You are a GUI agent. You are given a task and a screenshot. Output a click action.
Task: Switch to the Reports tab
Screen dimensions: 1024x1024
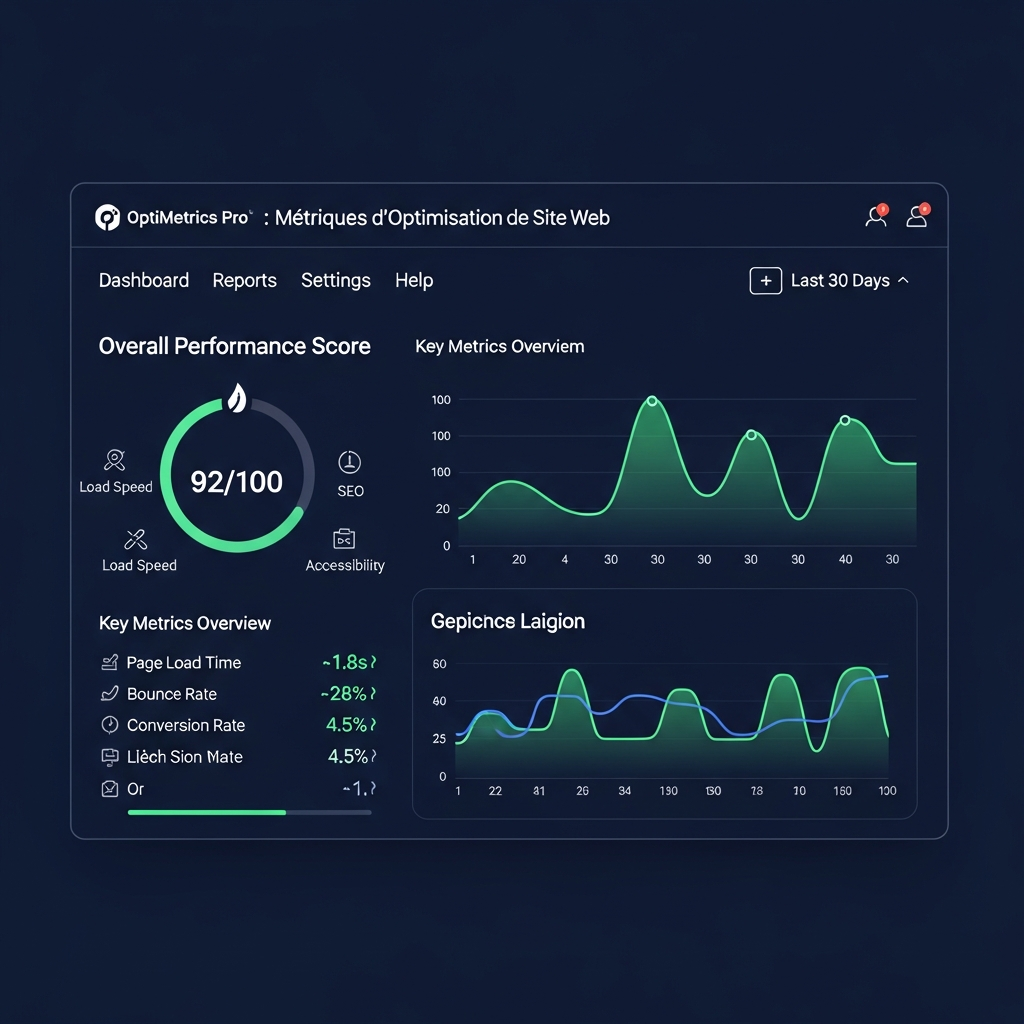pyautogui.click(x=244, y=281)
